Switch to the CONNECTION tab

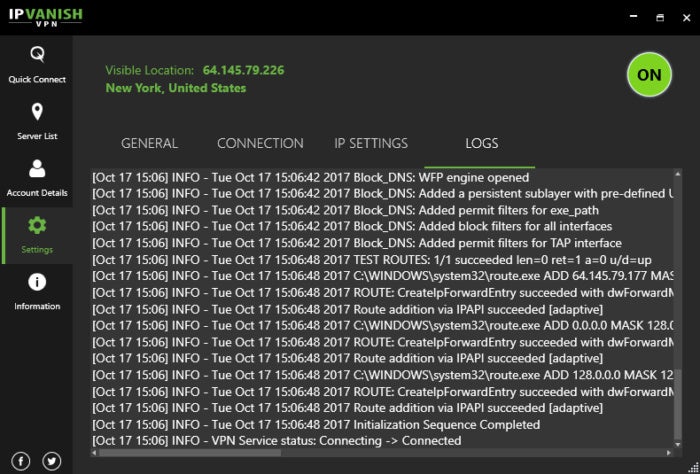click(260, 143)
